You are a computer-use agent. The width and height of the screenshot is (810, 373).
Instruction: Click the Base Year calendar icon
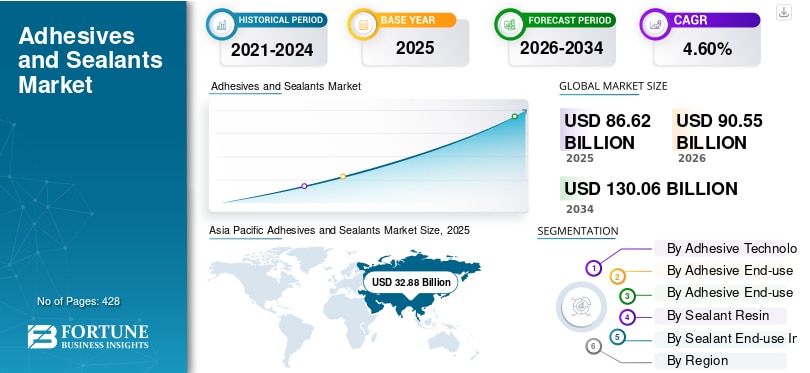363,24
